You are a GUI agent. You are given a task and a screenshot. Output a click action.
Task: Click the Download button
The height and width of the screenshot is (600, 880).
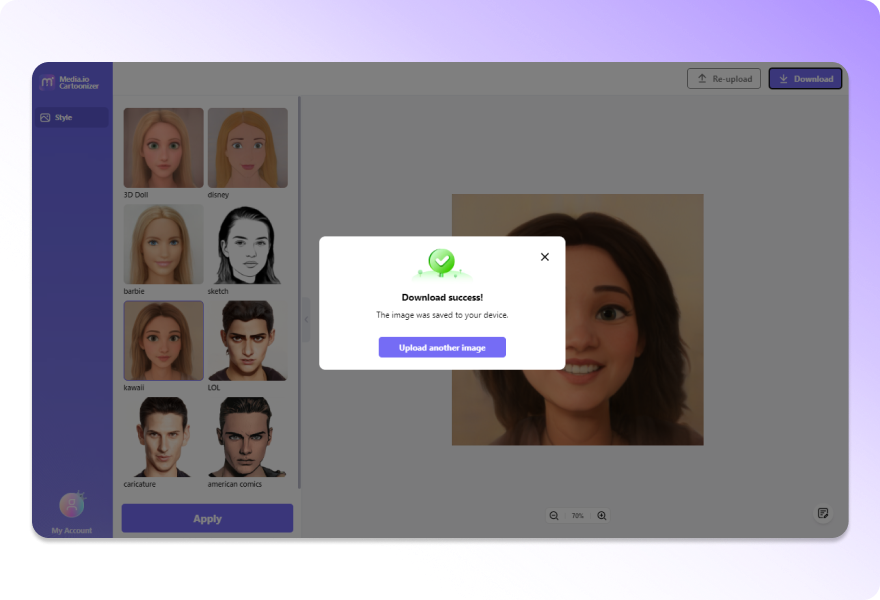pos(805,79)
